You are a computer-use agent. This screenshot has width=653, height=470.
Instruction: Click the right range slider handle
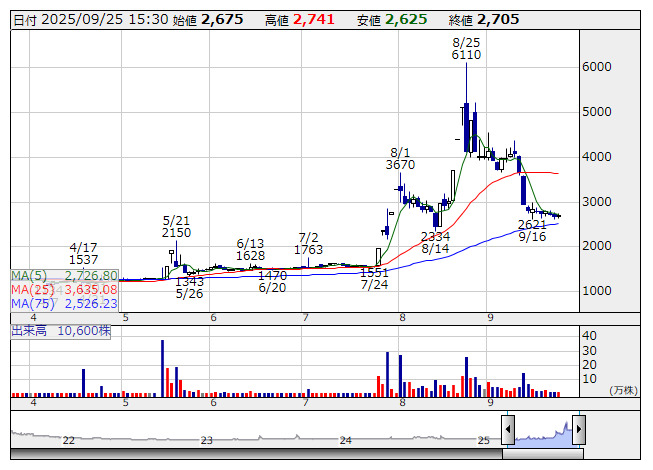click(578, 431)
